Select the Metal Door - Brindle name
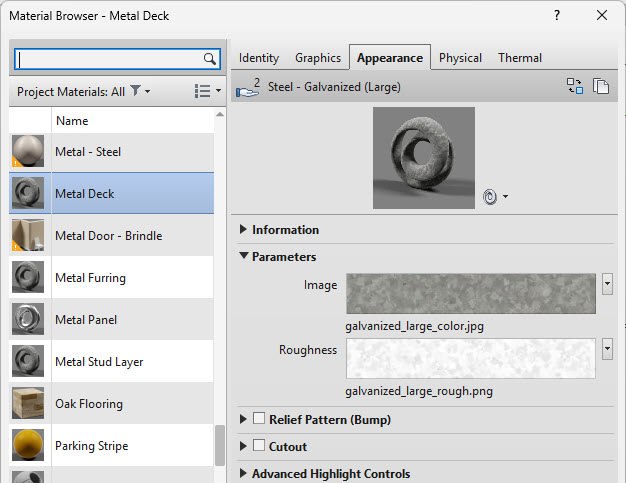The height and width of the screenshot is (483, 626). click(x=109, y=236)
